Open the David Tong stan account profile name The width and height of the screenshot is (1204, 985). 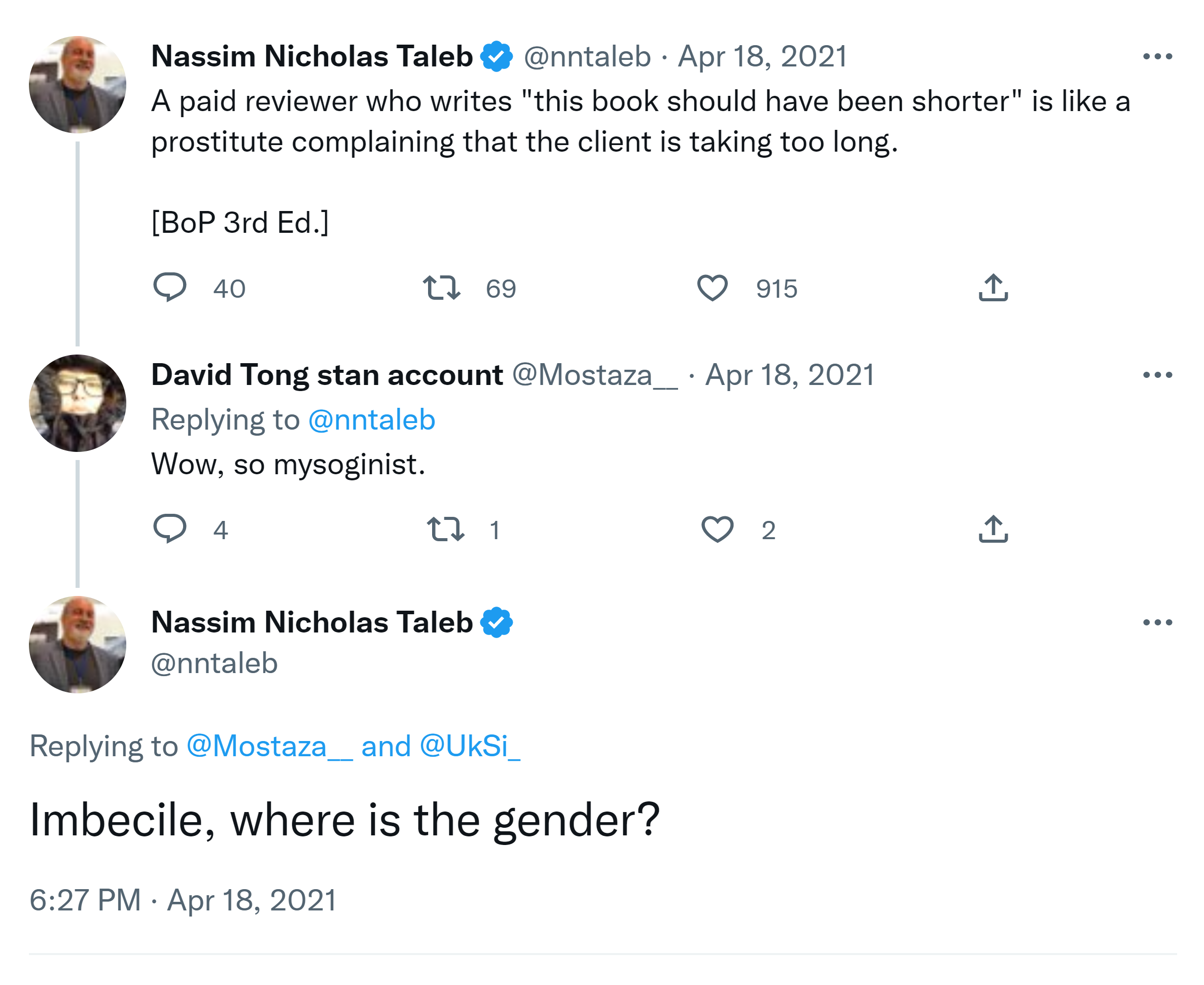pyautogui.click(x=327, y=374)
